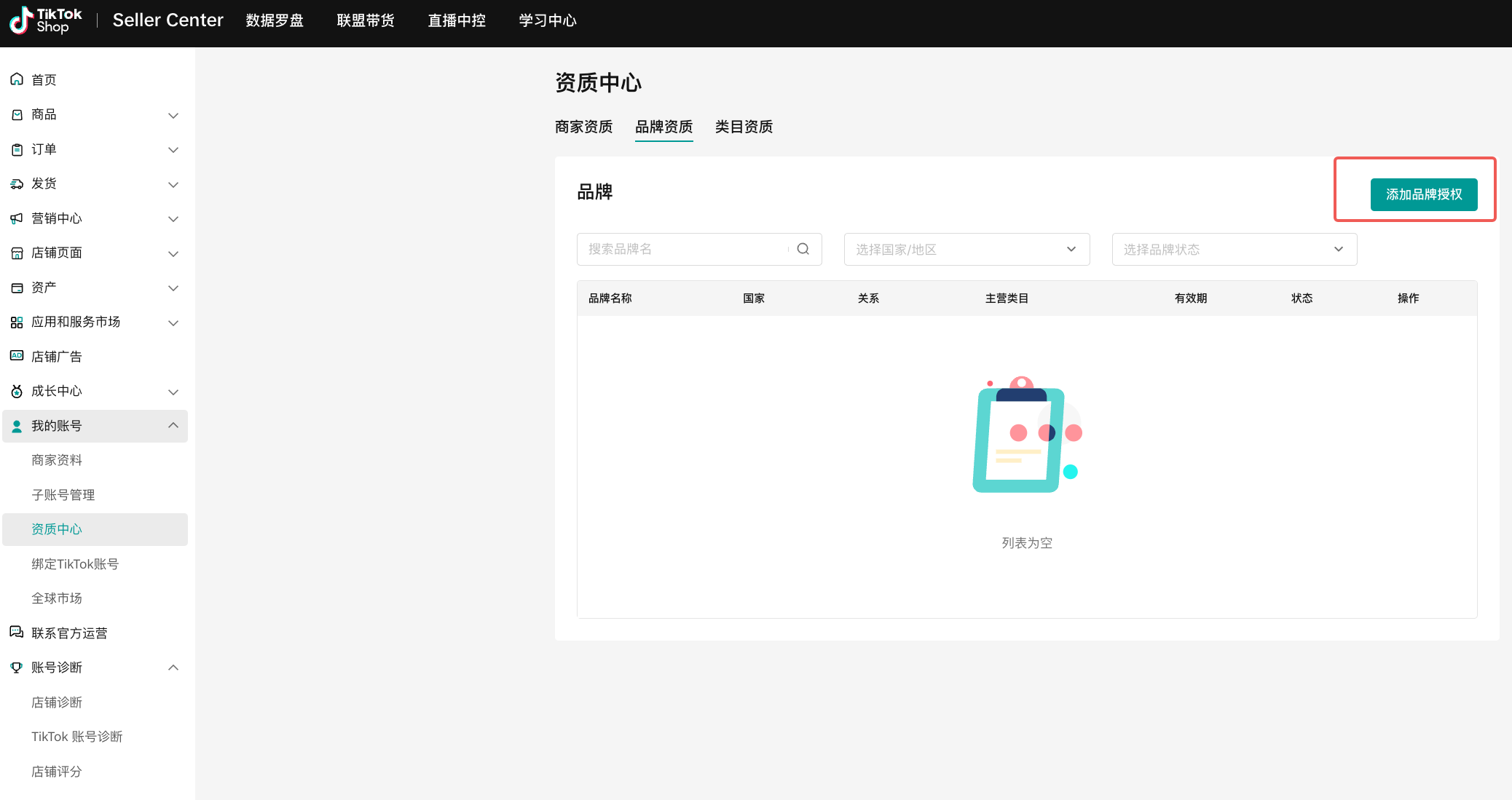Open the 选择国家/地区 dropdown
The image size is (1512, 800).
coord(966,249)
